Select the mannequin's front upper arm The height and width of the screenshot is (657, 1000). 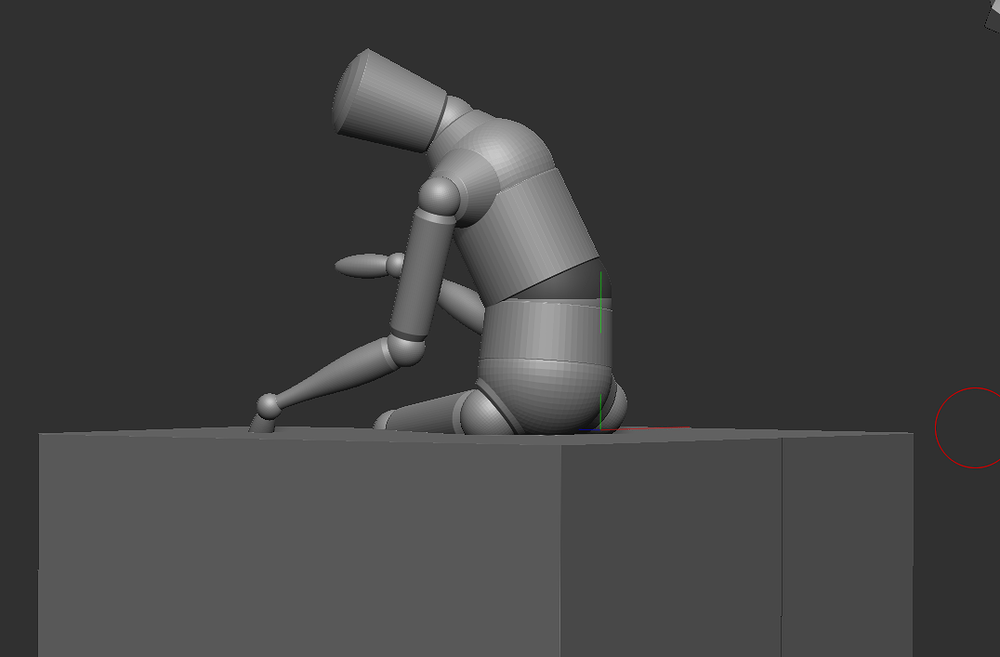421,276
